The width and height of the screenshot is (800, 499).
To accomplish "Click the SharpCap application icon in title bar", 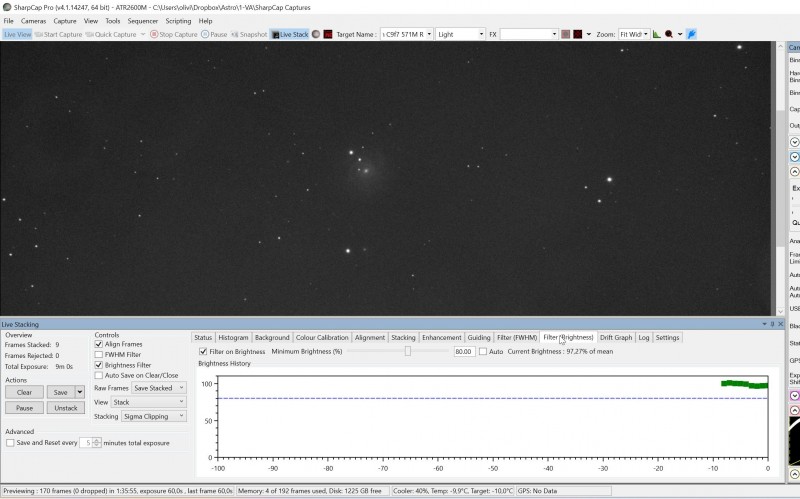I will [x=7, y=7].
